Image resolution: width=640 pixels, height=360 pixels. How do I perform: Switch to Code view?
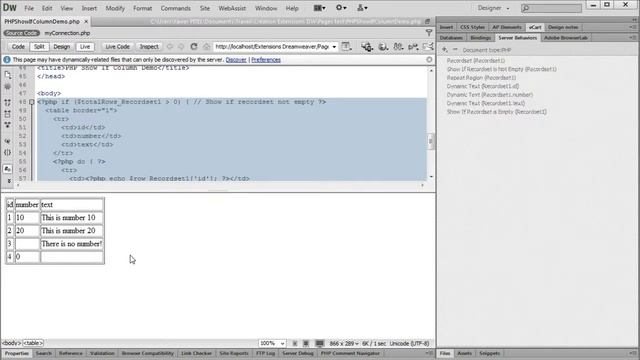pos(18,47)
